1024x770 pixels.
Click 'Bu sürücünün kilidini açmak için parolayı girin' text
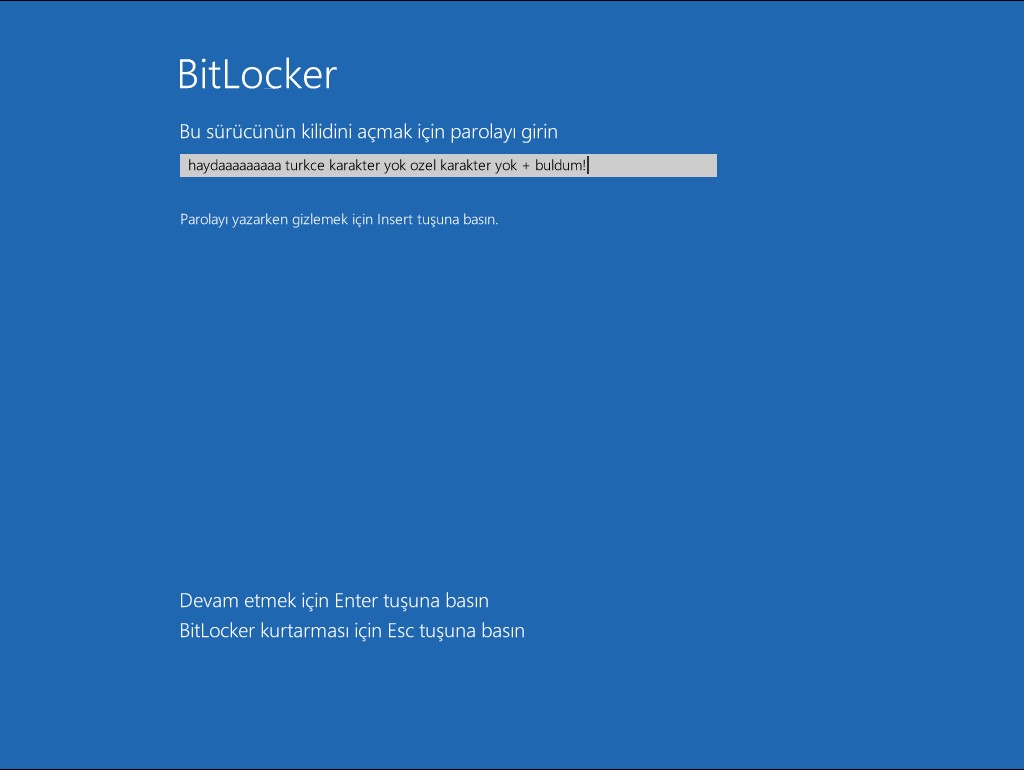[368, 132]
